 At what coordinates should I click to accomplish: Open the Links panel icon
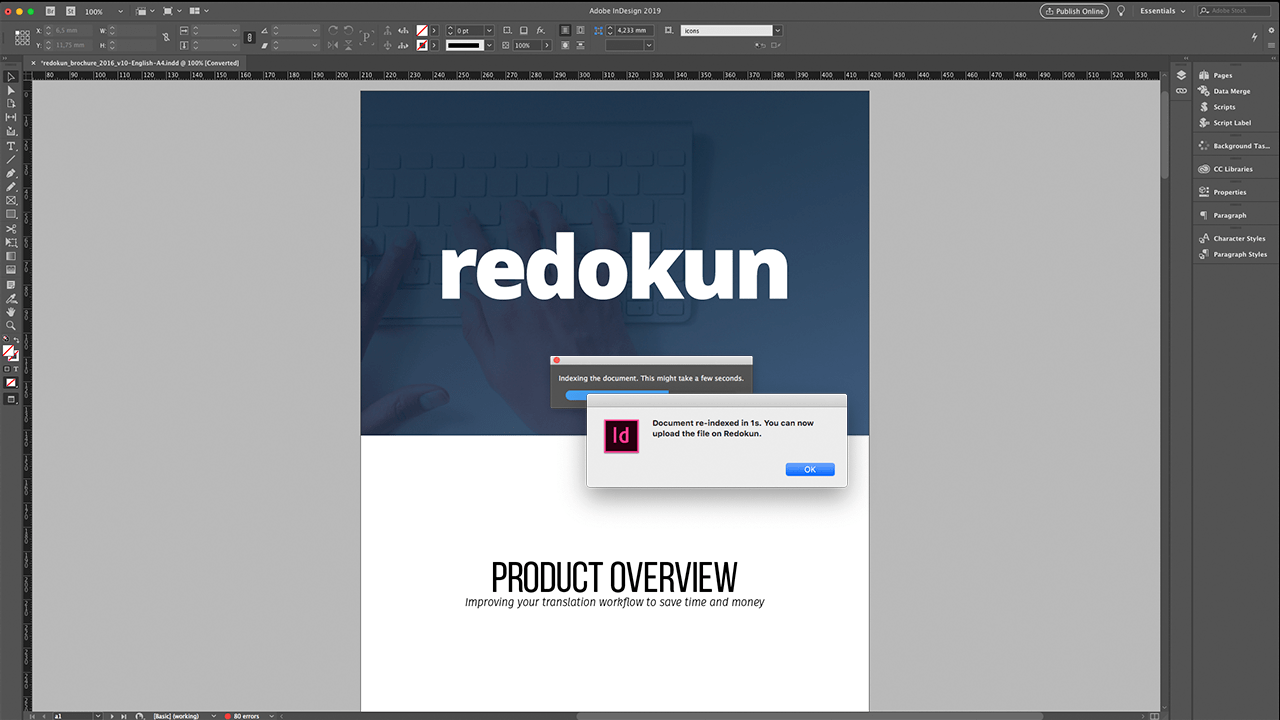coord(1181,91)
